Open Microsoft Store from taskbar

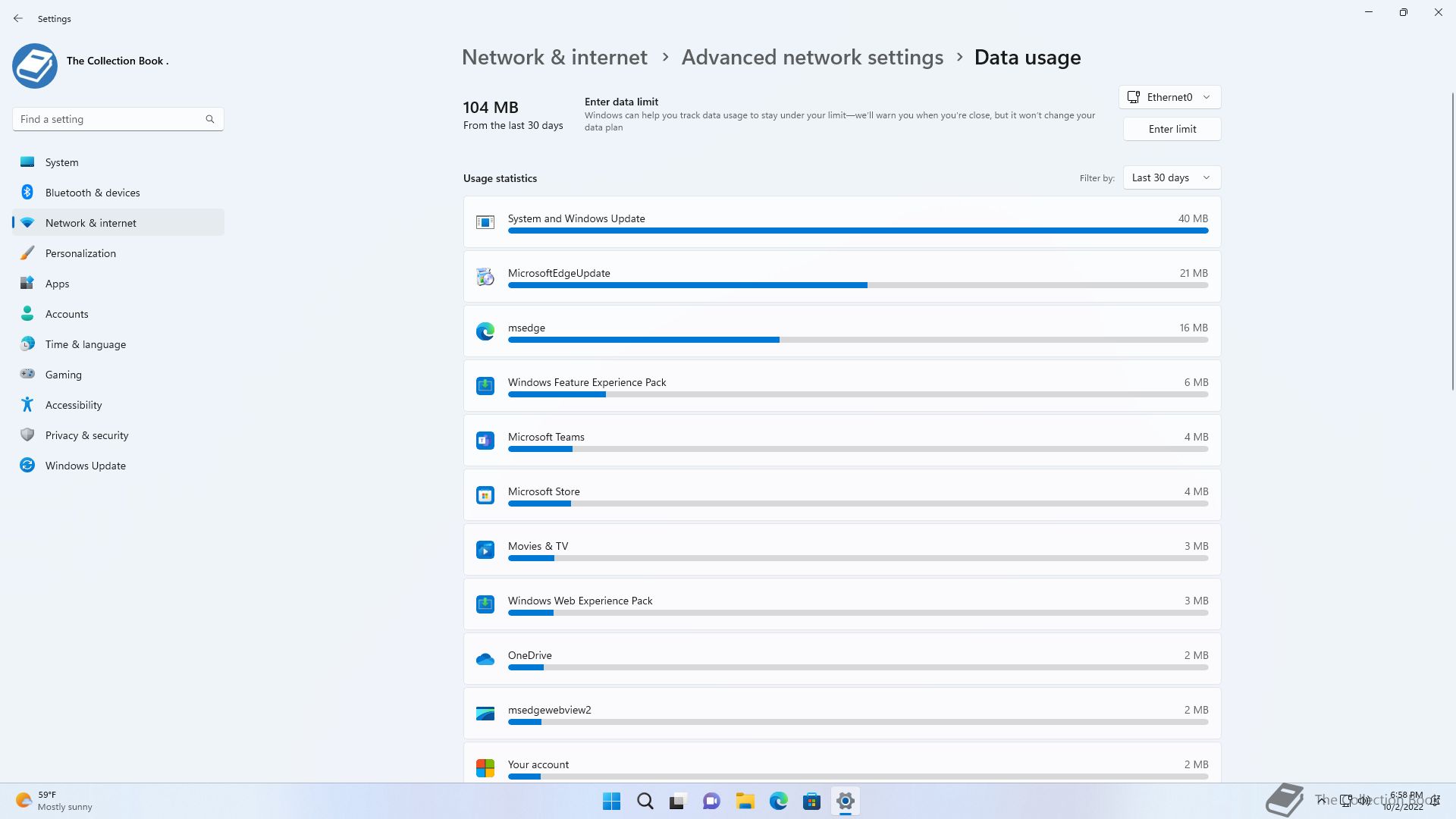tap(811, 801)
